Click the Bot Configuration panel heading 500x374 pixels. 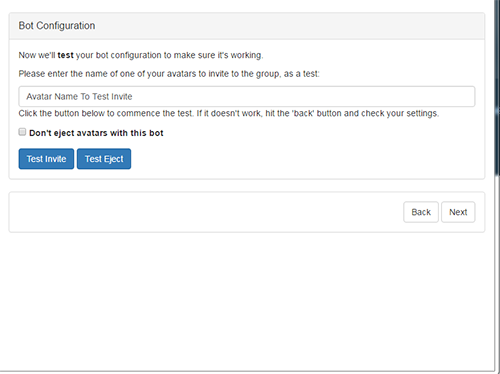click(x=57, y=26)
